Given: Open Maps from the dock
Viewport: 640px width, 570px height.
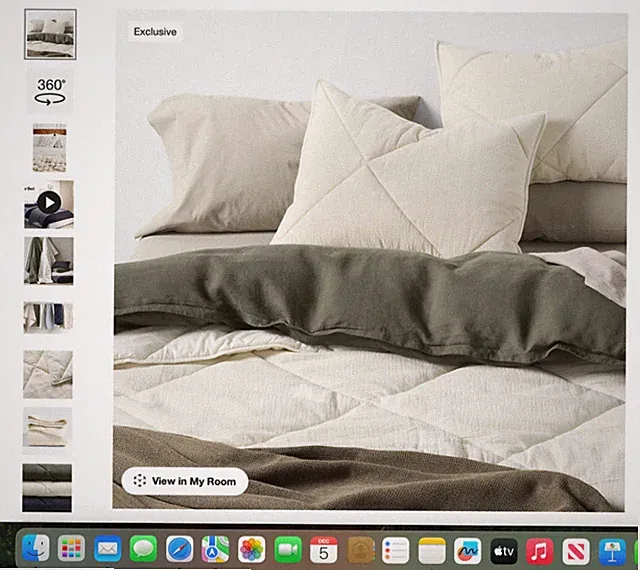Looking at the screenshot, I should click(215, 550).
